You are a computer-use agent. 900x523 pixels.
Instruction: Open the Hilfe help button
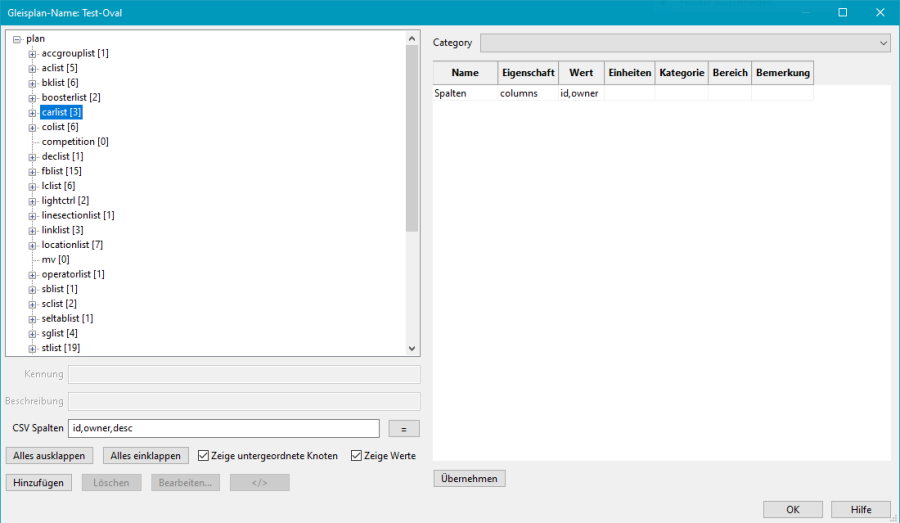(860, 510)
